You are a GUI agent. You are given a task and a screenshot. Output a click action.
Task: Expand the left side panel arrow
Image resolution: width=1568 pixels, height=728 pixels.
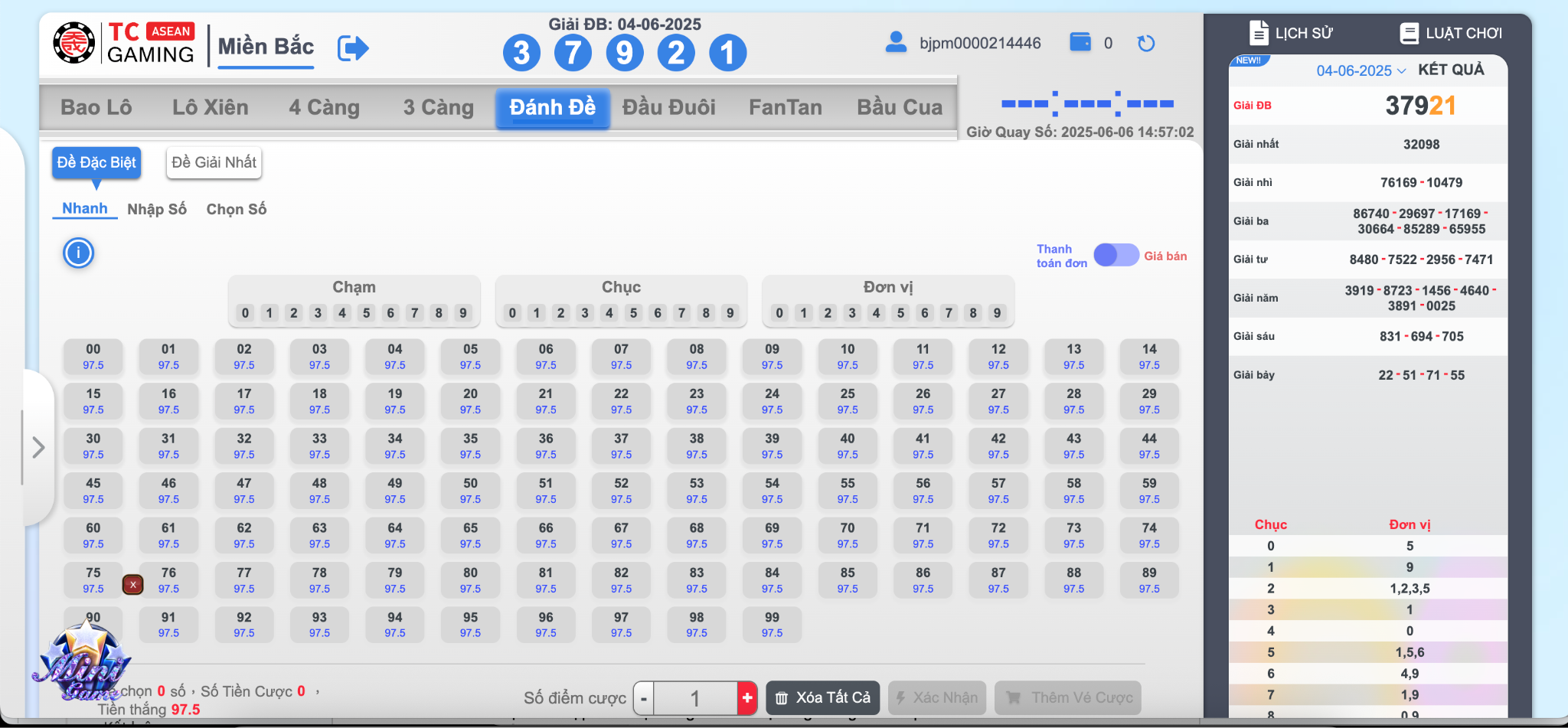tap(38, 447)
